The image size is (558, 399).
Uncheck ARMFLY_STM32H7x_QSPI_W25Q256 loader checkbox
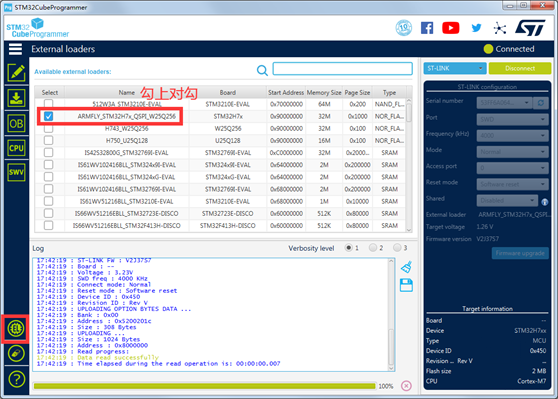pos(48,116)
